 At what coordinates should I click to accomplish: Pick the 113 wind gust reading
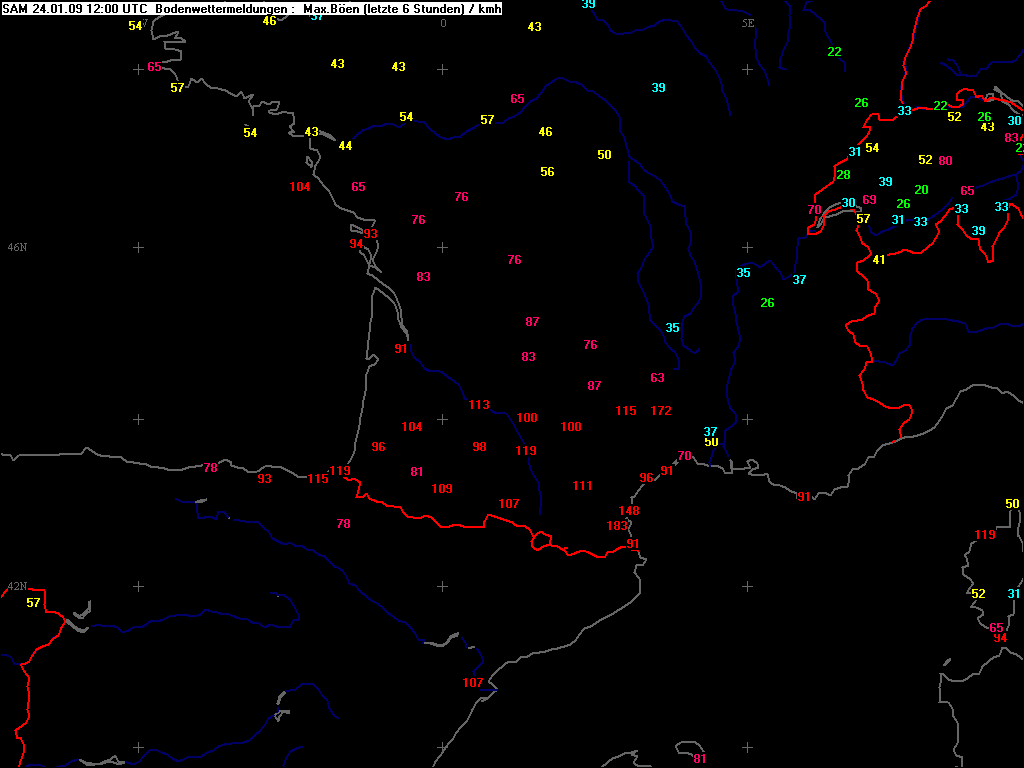[479, 405]
